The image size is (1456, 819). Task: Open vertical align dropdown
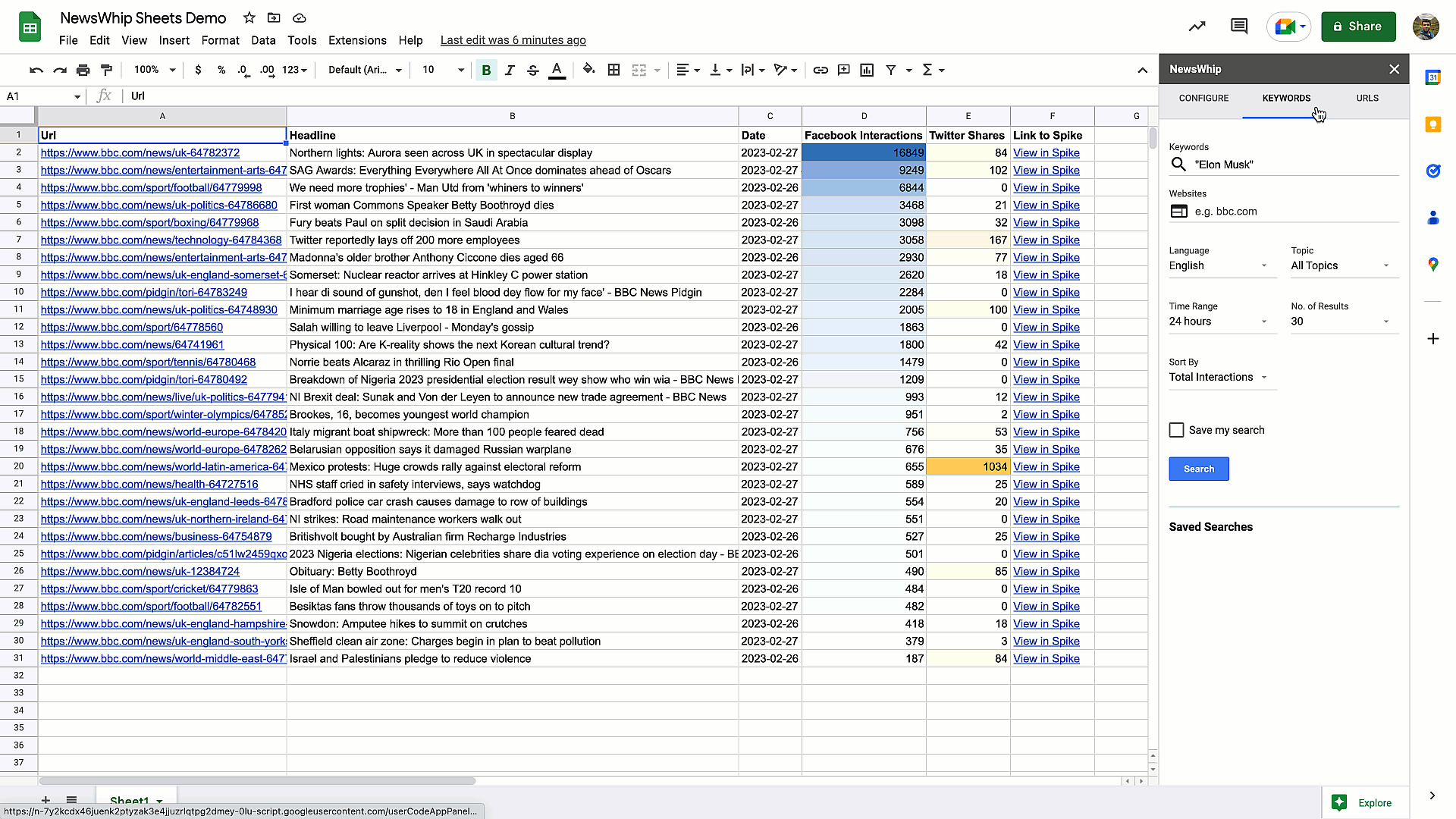720,70
